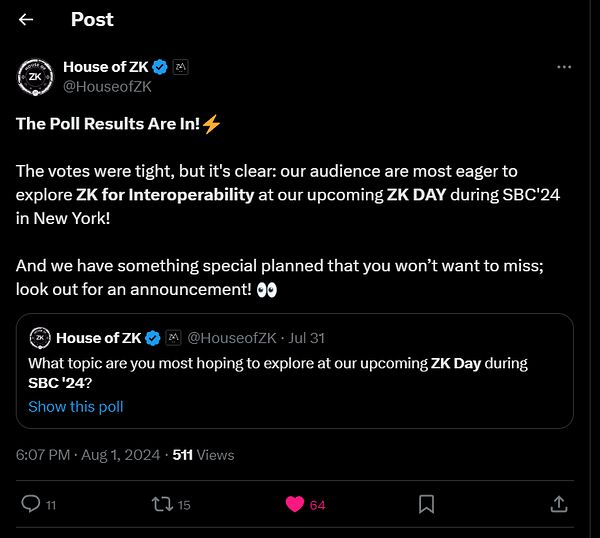Unlike the post via the pink heart

(295, 504)
